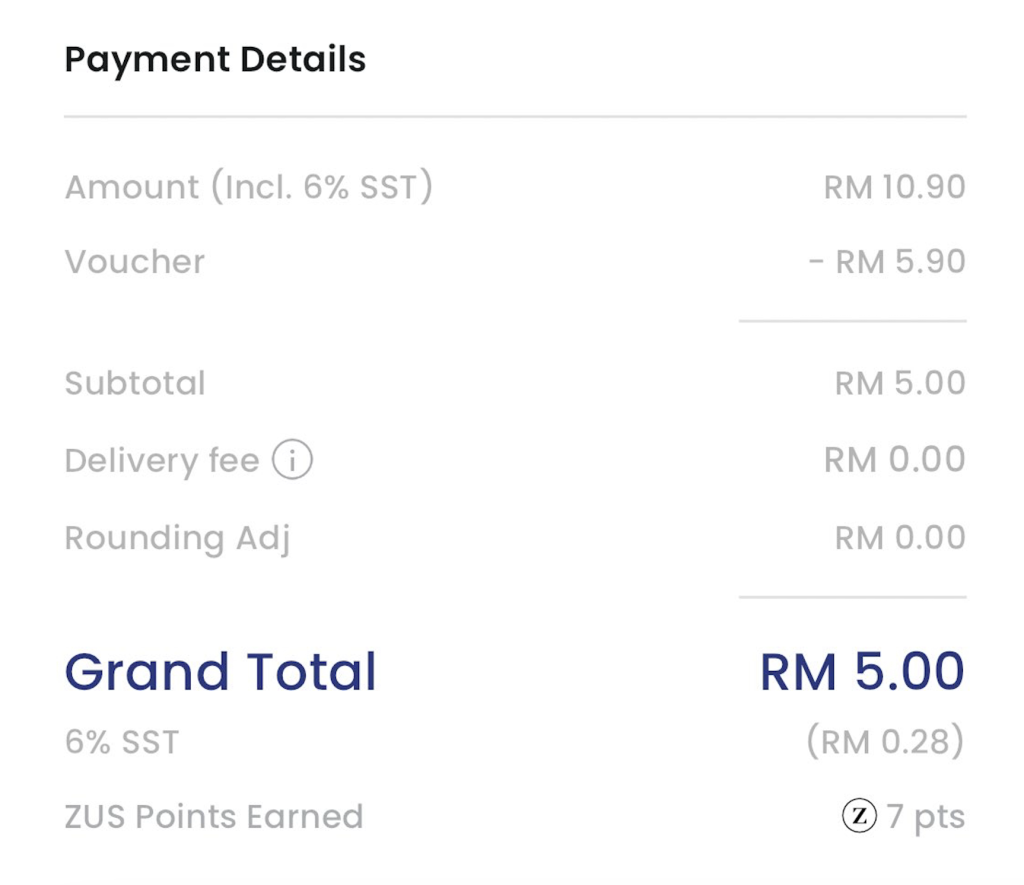Select the Payment Details heading
Viewport: 1024px width, 885px height.
coord(215,60)
